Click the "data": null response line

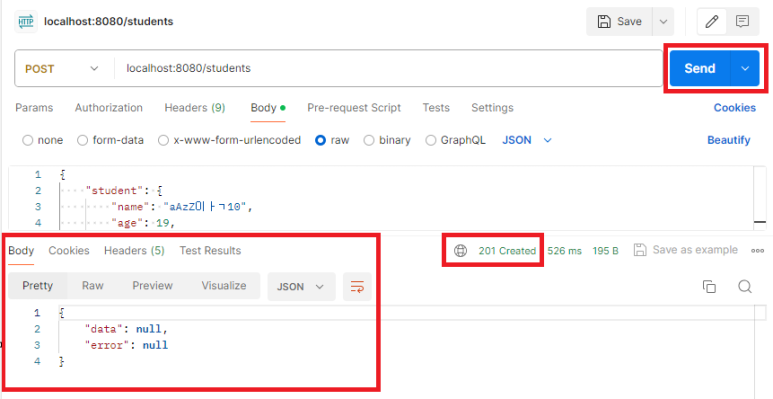click(x=126, y=329)
